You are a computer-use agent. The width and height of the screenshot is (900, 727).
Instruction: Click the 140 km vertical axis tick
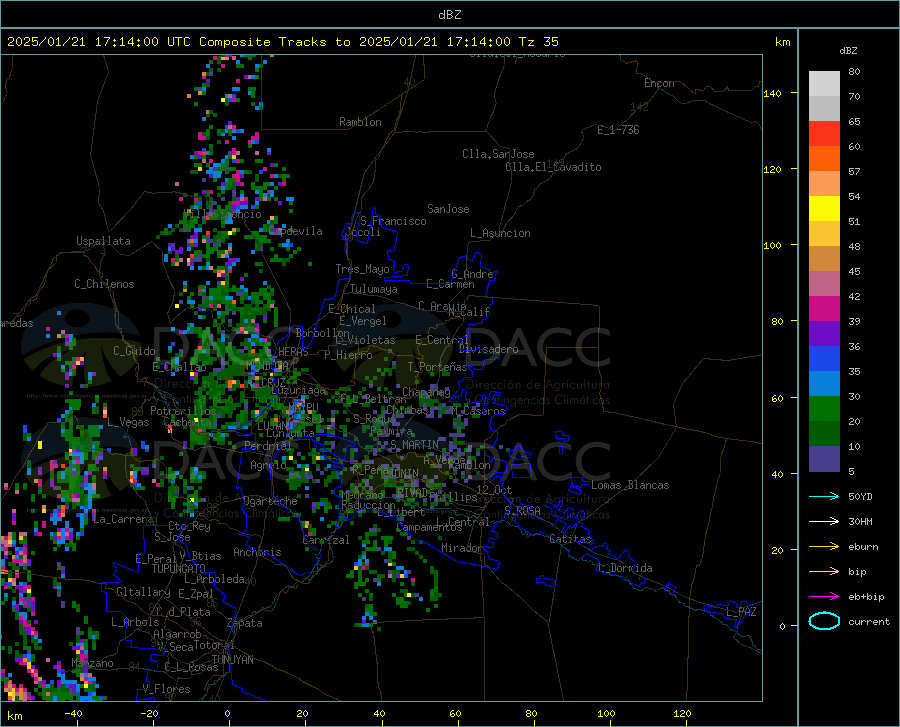point(772,93)
